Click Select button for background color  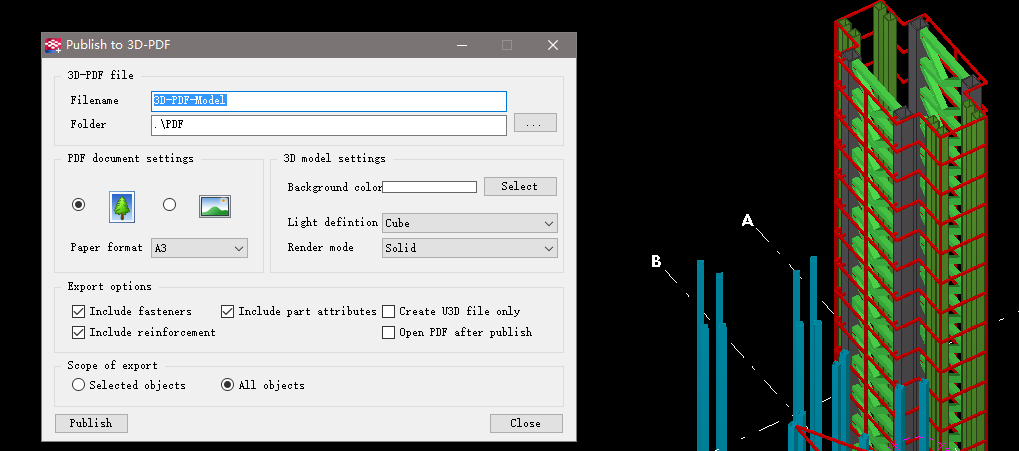(x=520, y=187)
